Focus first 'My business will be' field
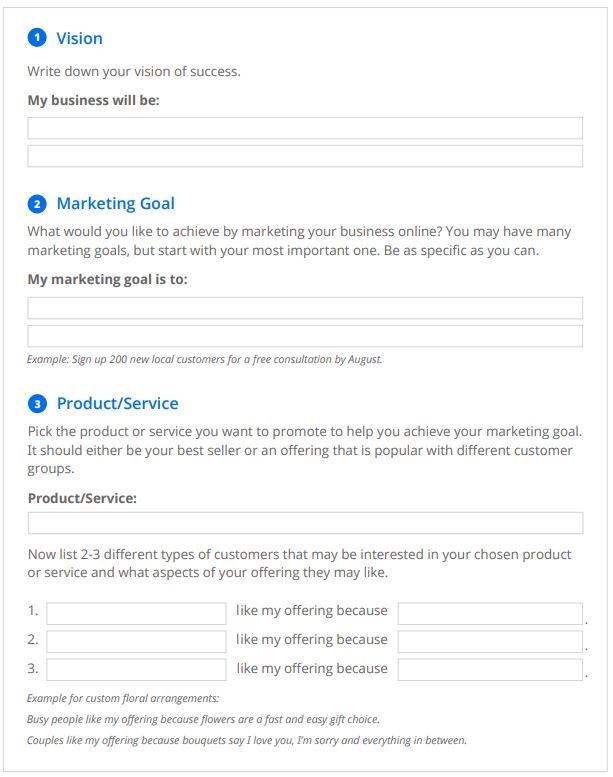 305,128
